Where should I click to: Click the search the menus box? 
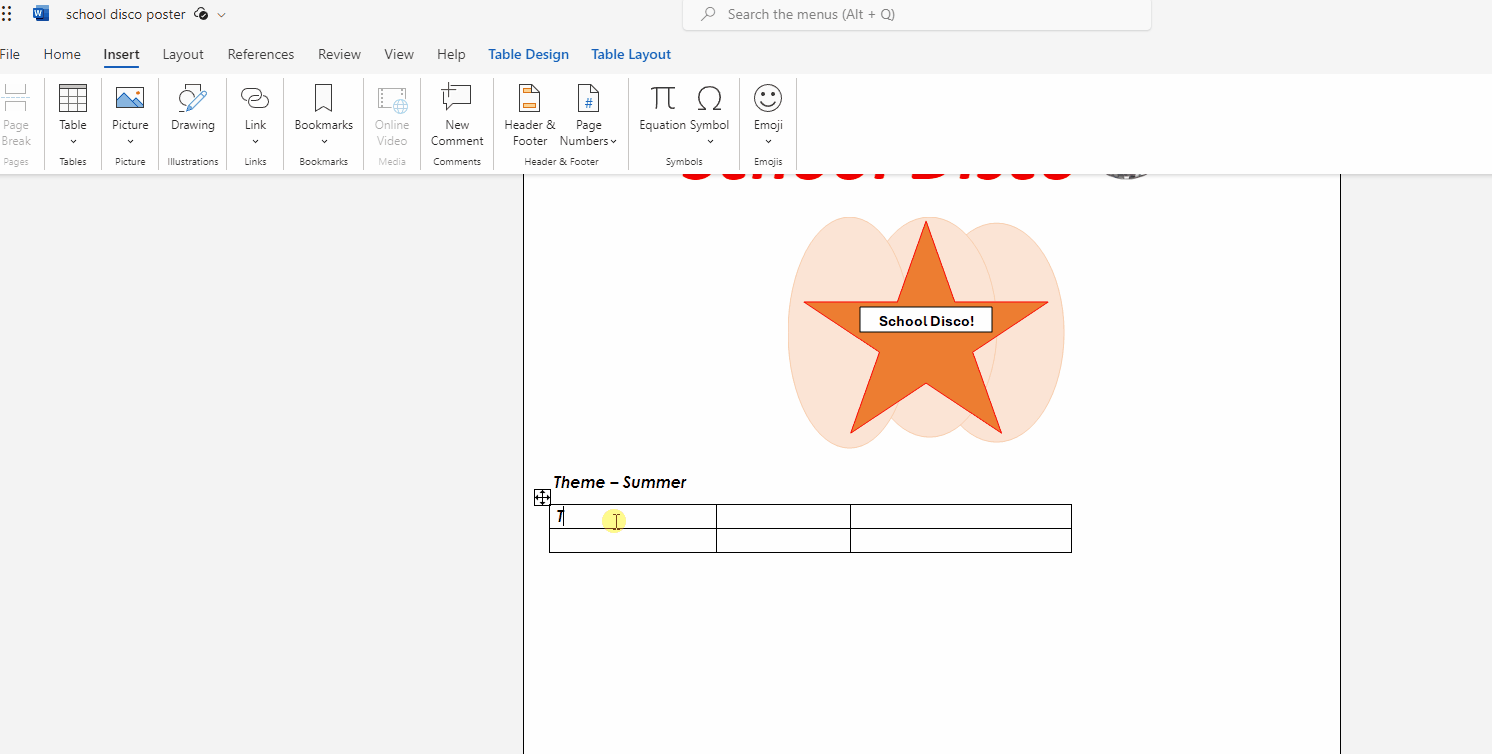(x=916, y=15)
